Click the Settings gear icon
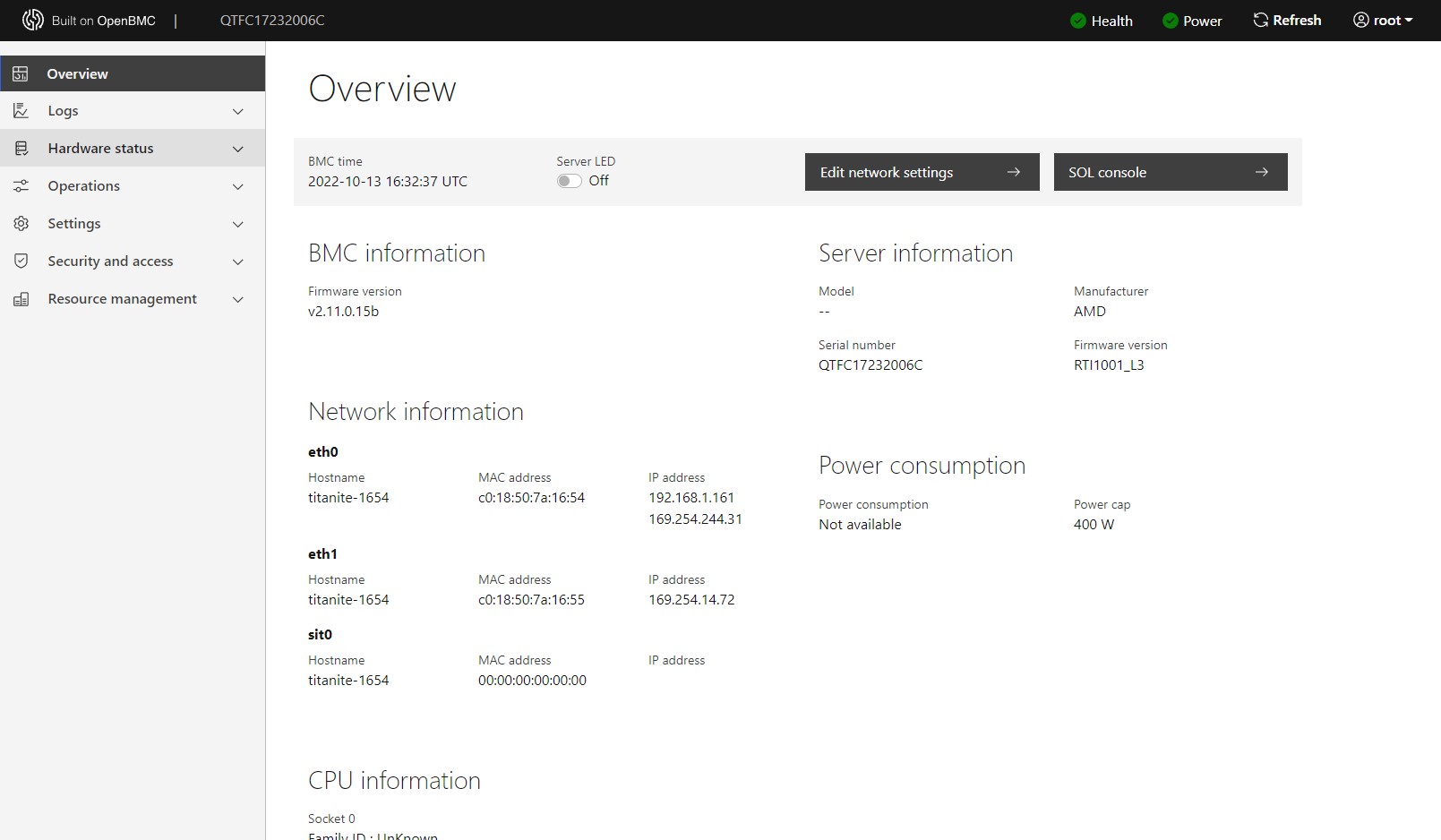 tap(21, 224)
